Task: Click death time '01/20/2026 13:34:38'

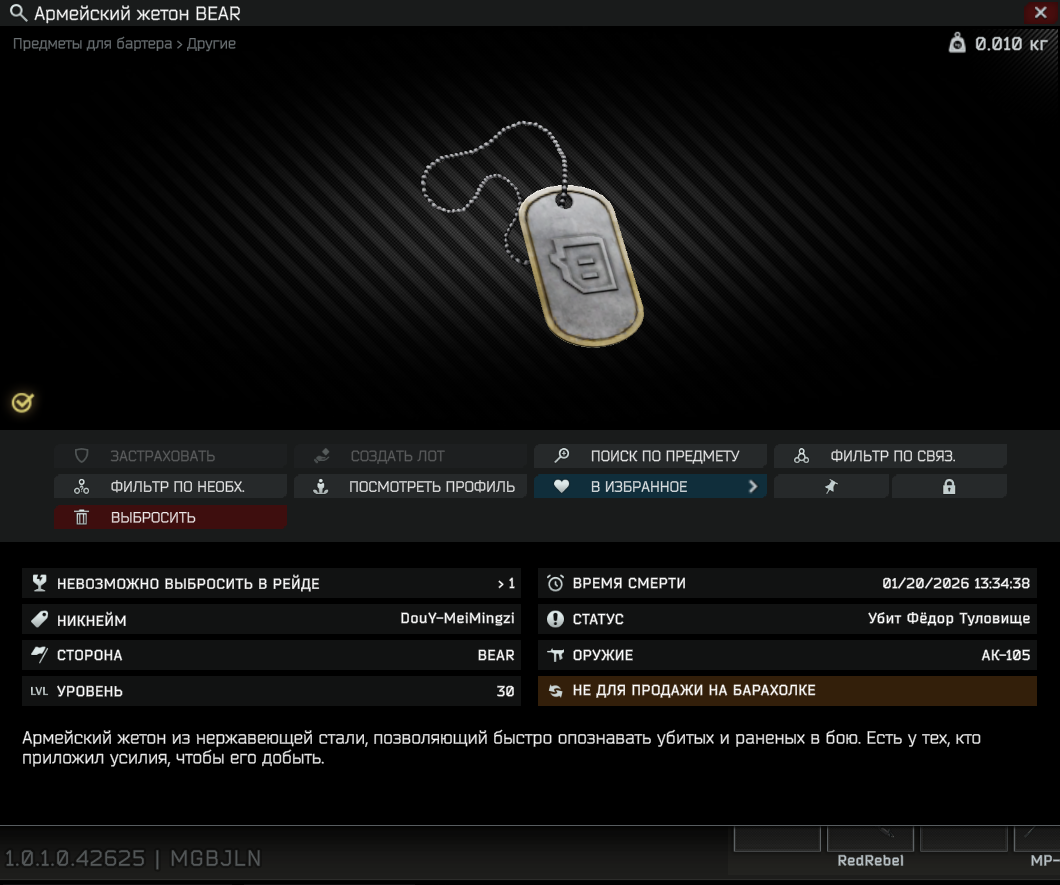Action: (x=956, y=583)
